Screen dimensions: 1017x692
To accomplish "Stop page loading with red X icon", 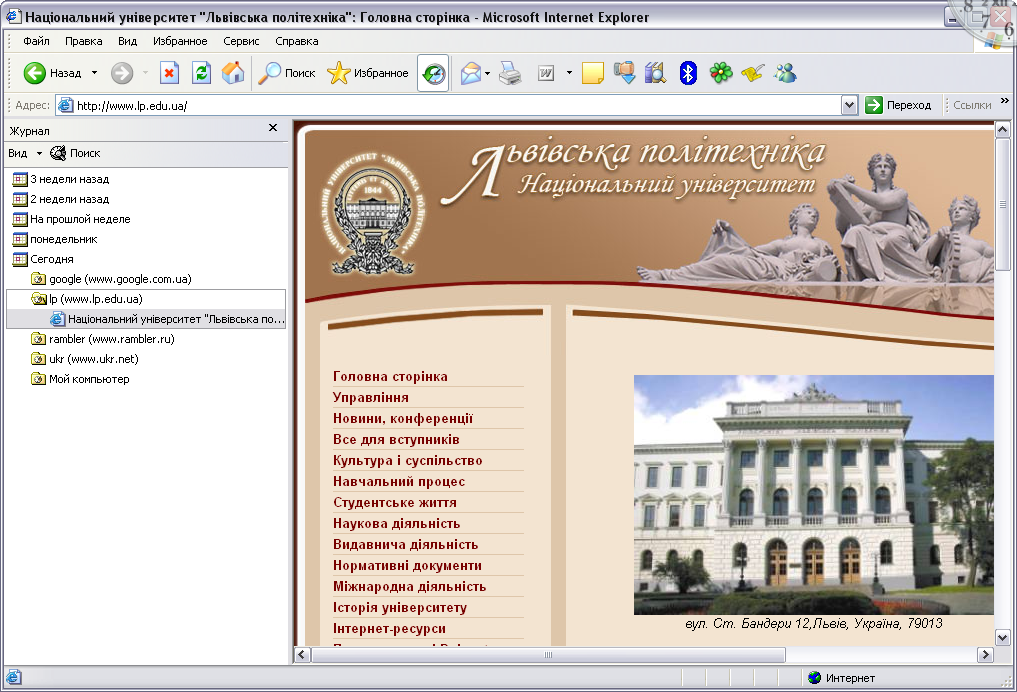I will tap(169, 73).
